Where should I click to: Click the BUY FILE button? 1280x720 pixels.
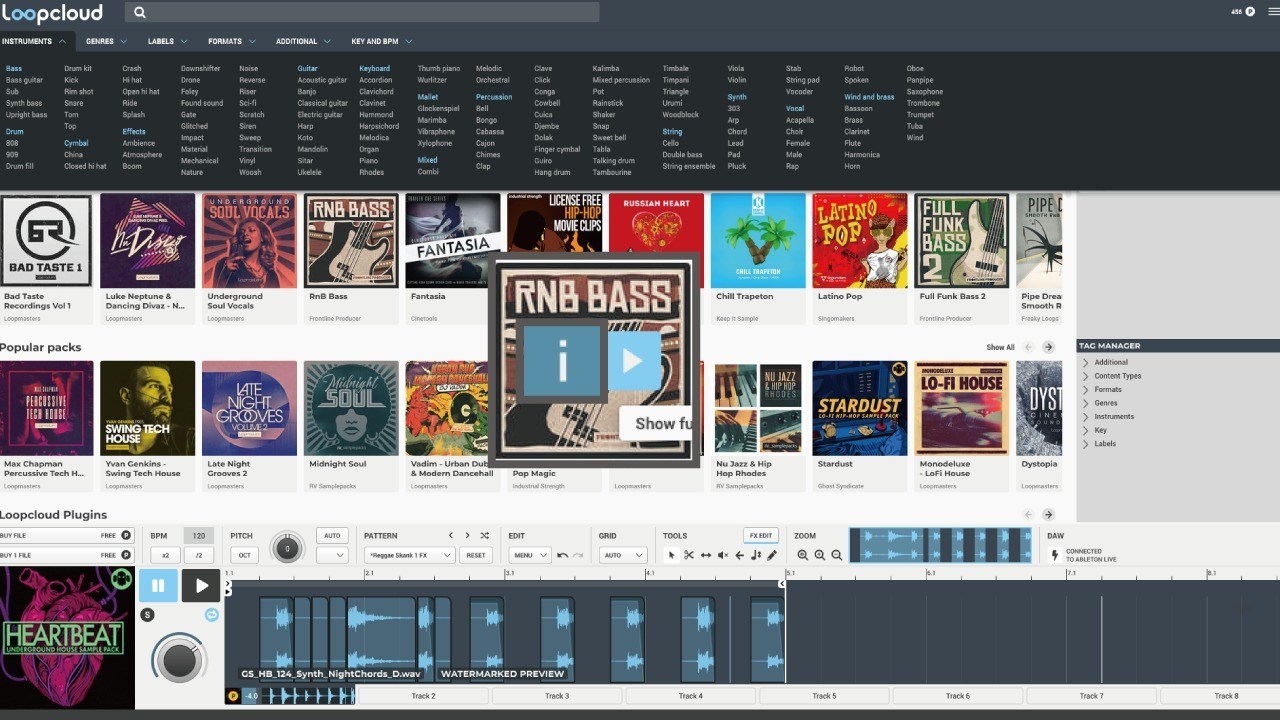66,536
